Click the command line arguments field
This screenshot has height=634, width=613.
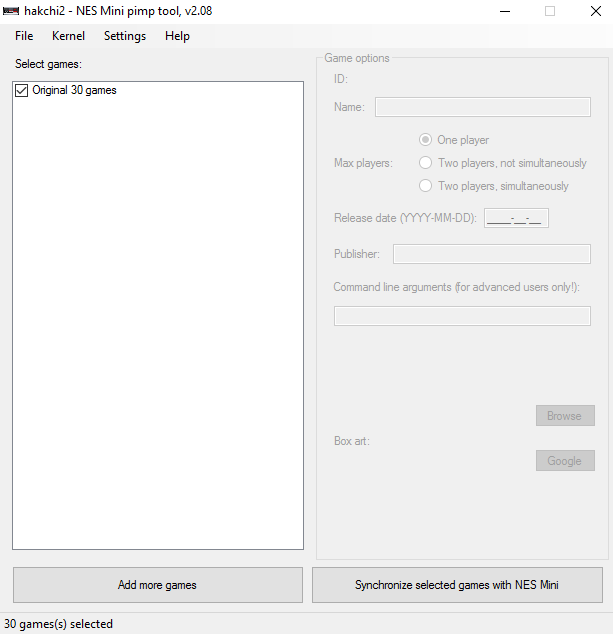pos(461,316)
